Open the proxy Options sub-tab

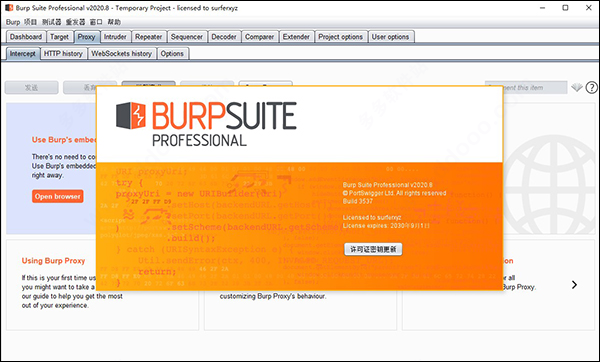point(172,54)
